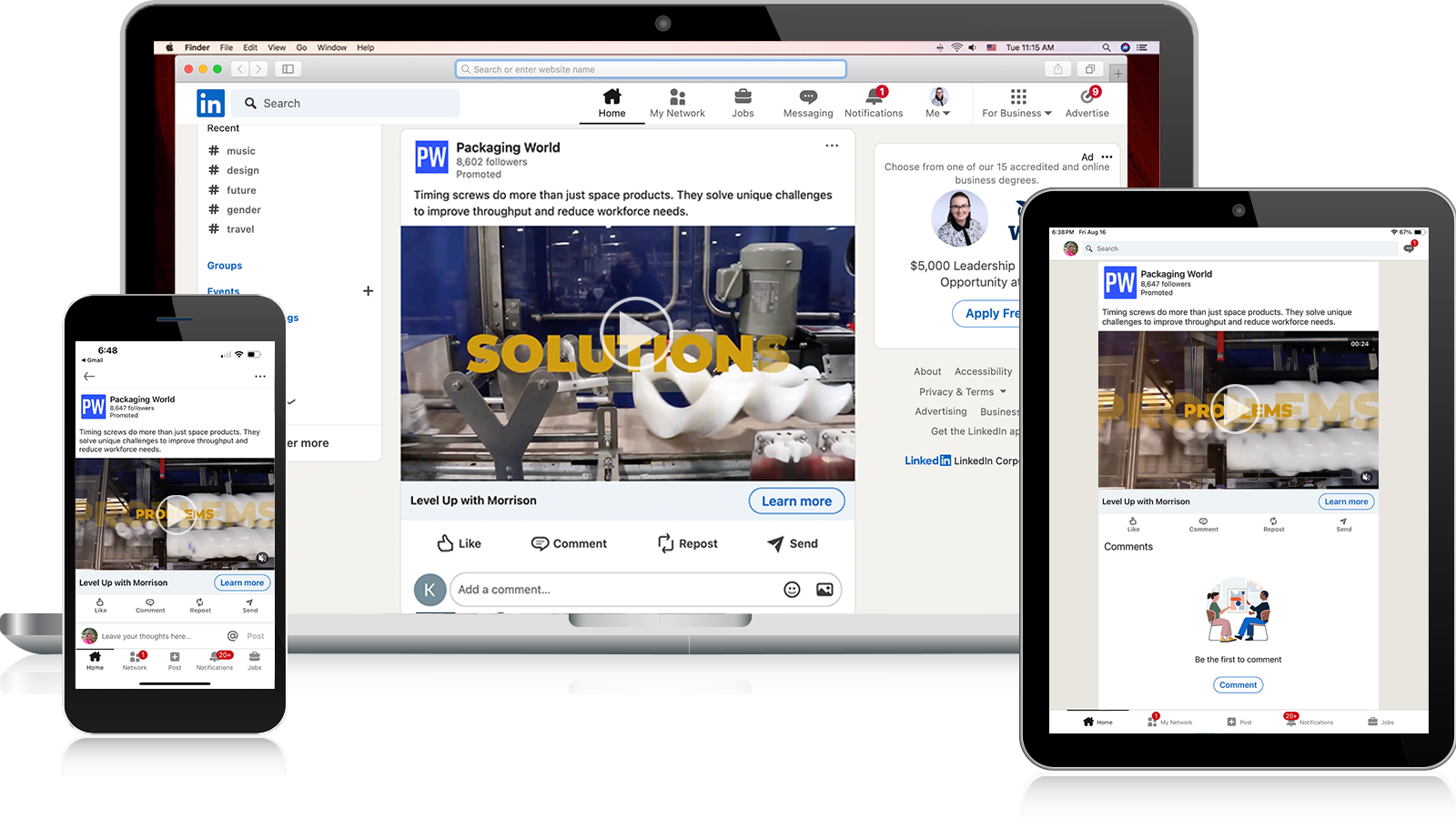
Task: Click the Safari share button
Action: [x=1057, y=69]
